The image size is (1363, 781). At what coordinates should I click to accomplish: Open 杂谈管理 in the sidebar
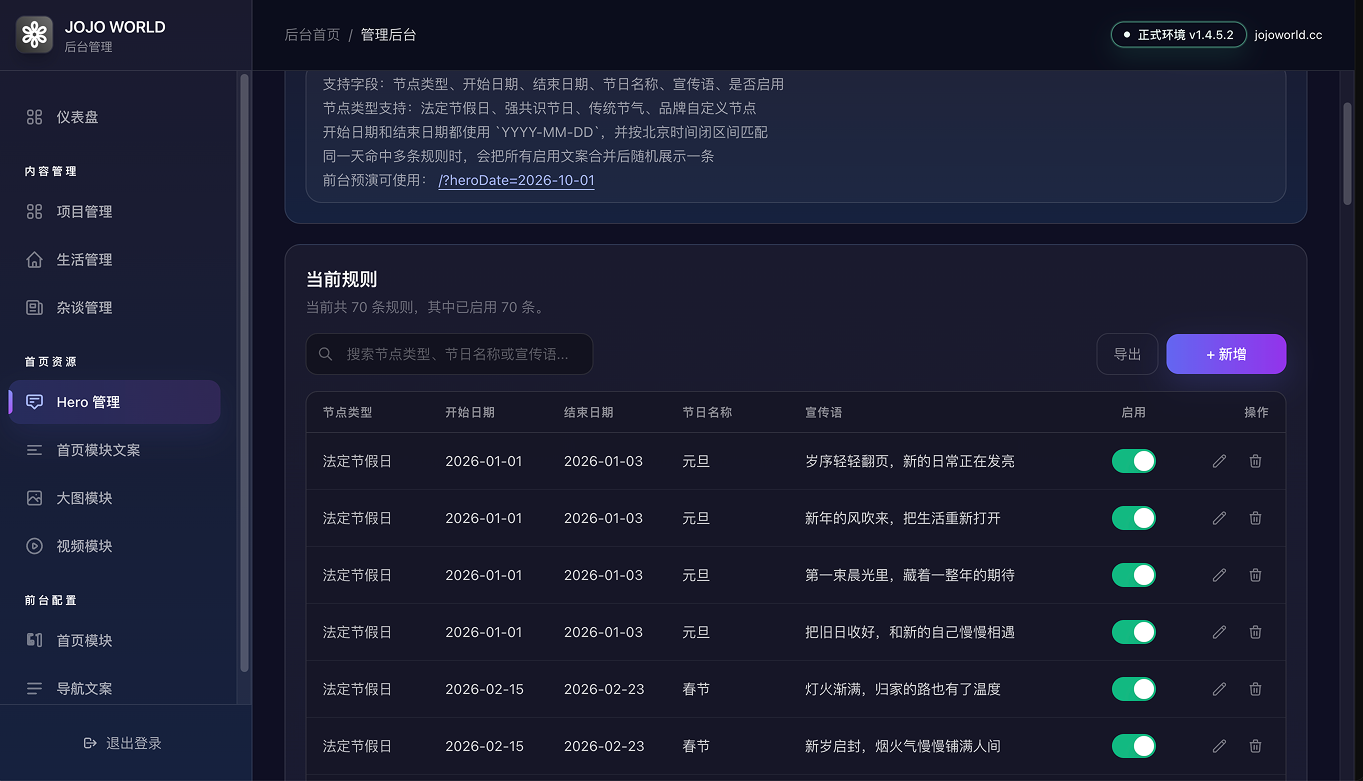[x=114, y=308]
